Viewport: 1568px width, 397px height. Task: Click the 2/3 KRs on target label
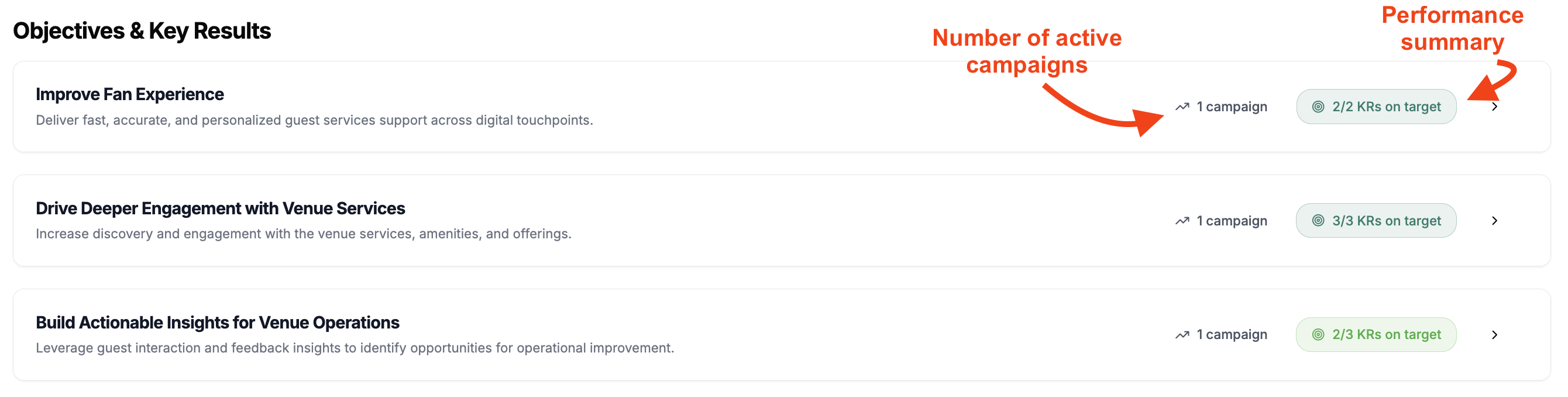coord(1386,335)
